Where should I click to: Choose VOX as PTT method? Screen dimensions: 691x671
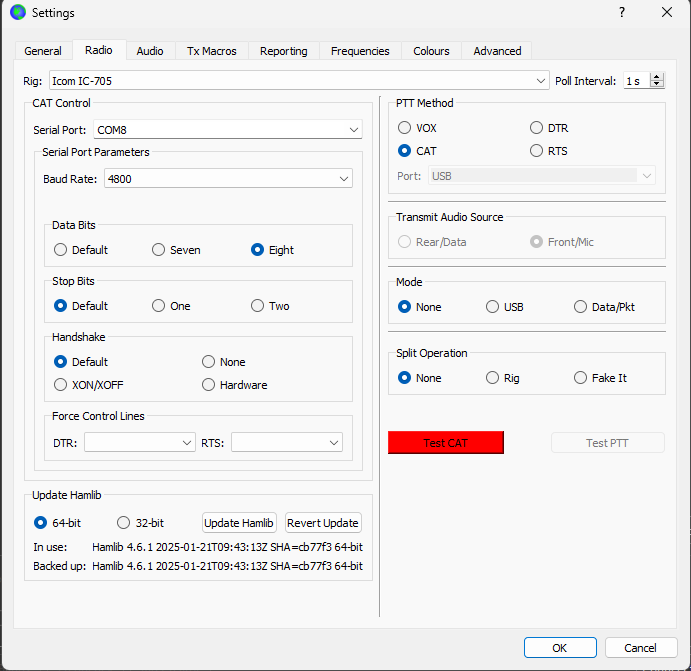pos(417,128)
